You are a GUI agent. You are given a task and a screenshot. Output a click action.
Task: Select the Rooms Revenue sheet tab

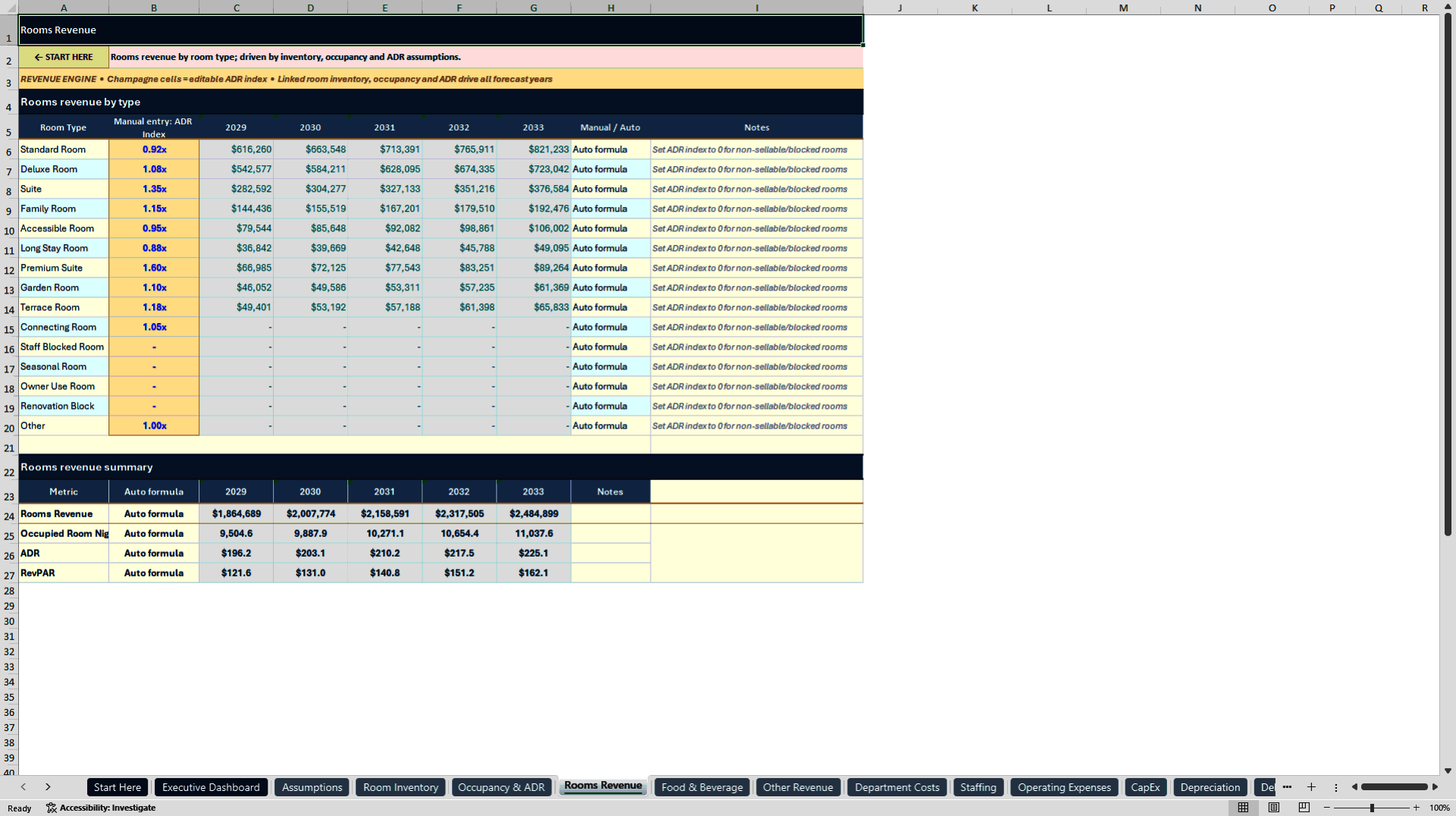click(603, 786)
